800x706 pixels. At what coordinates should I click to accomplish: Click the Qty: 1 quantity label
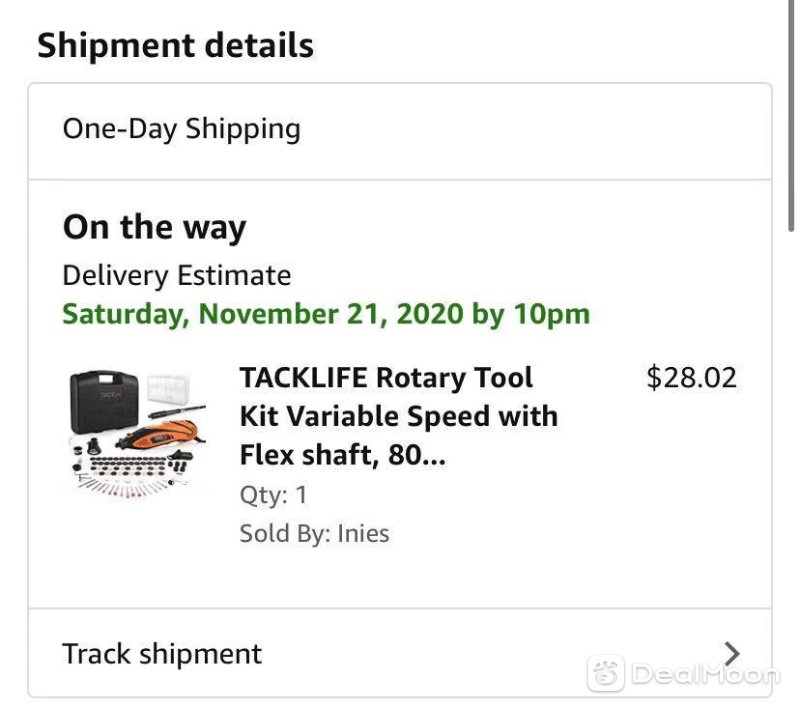(x=273, y=495)
